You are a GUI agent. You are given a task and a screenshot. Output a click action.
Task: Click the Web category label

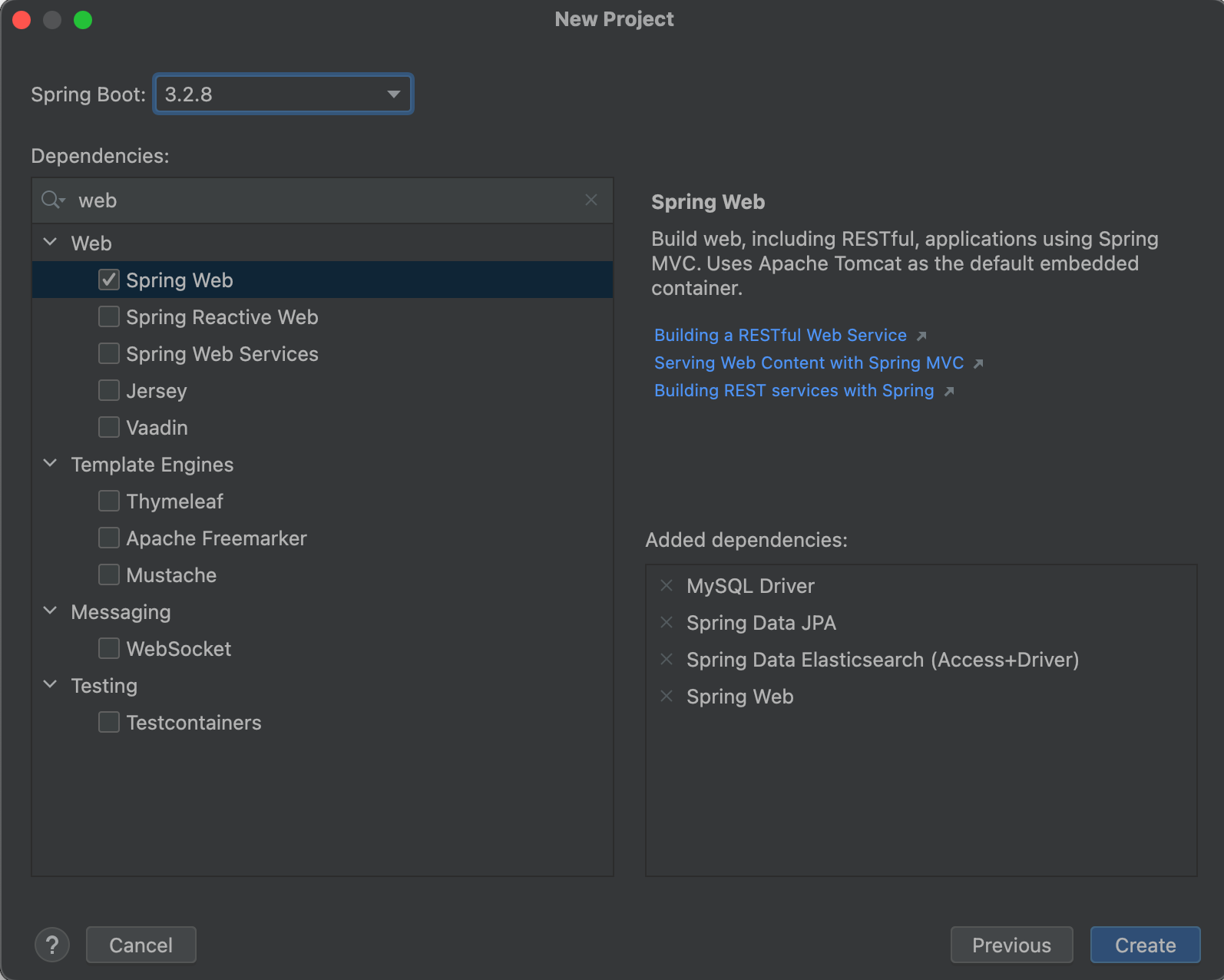click(x=91, y=243)
